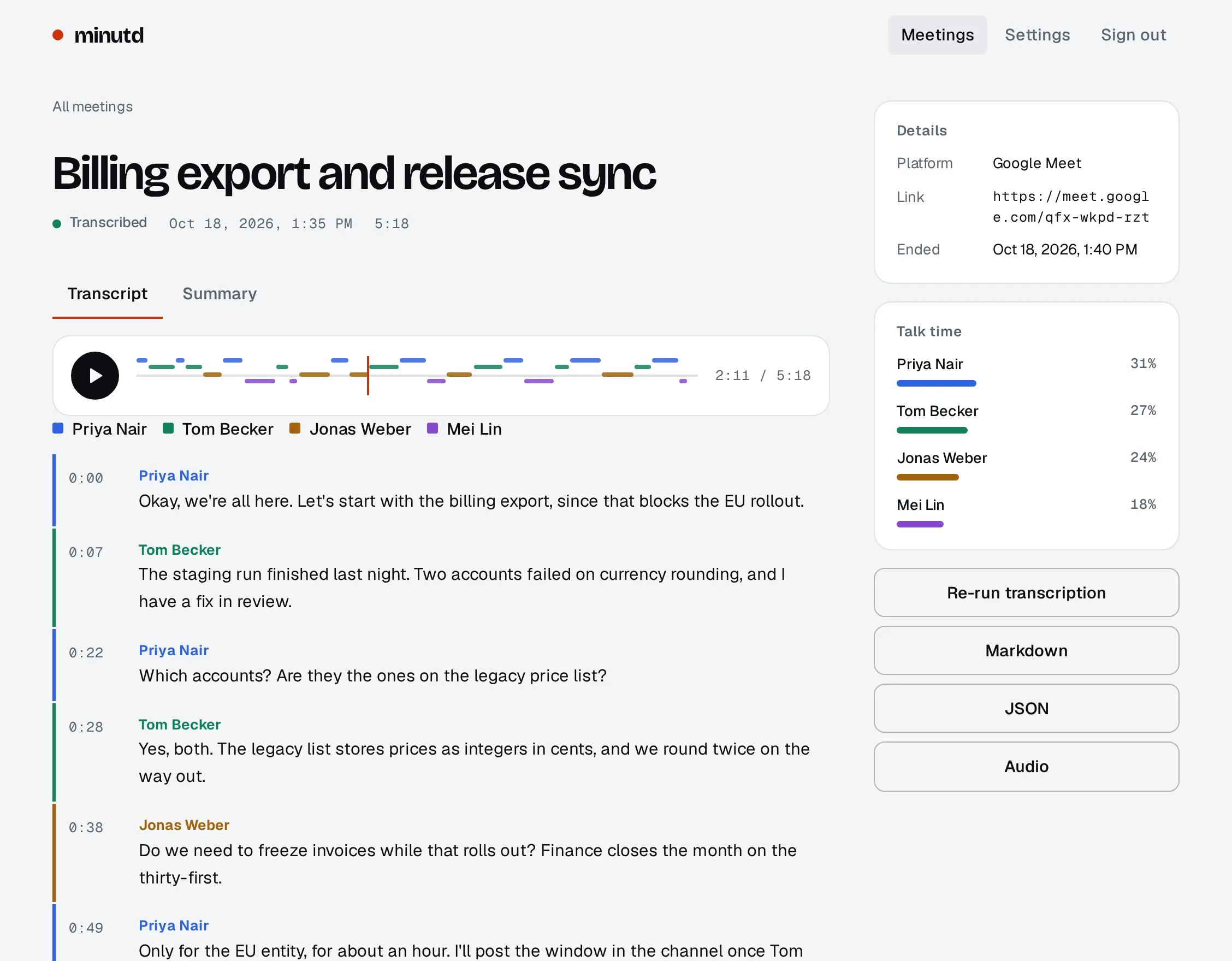Open the Meetings nav item
1232x961 pixels.
pos(937,35)
